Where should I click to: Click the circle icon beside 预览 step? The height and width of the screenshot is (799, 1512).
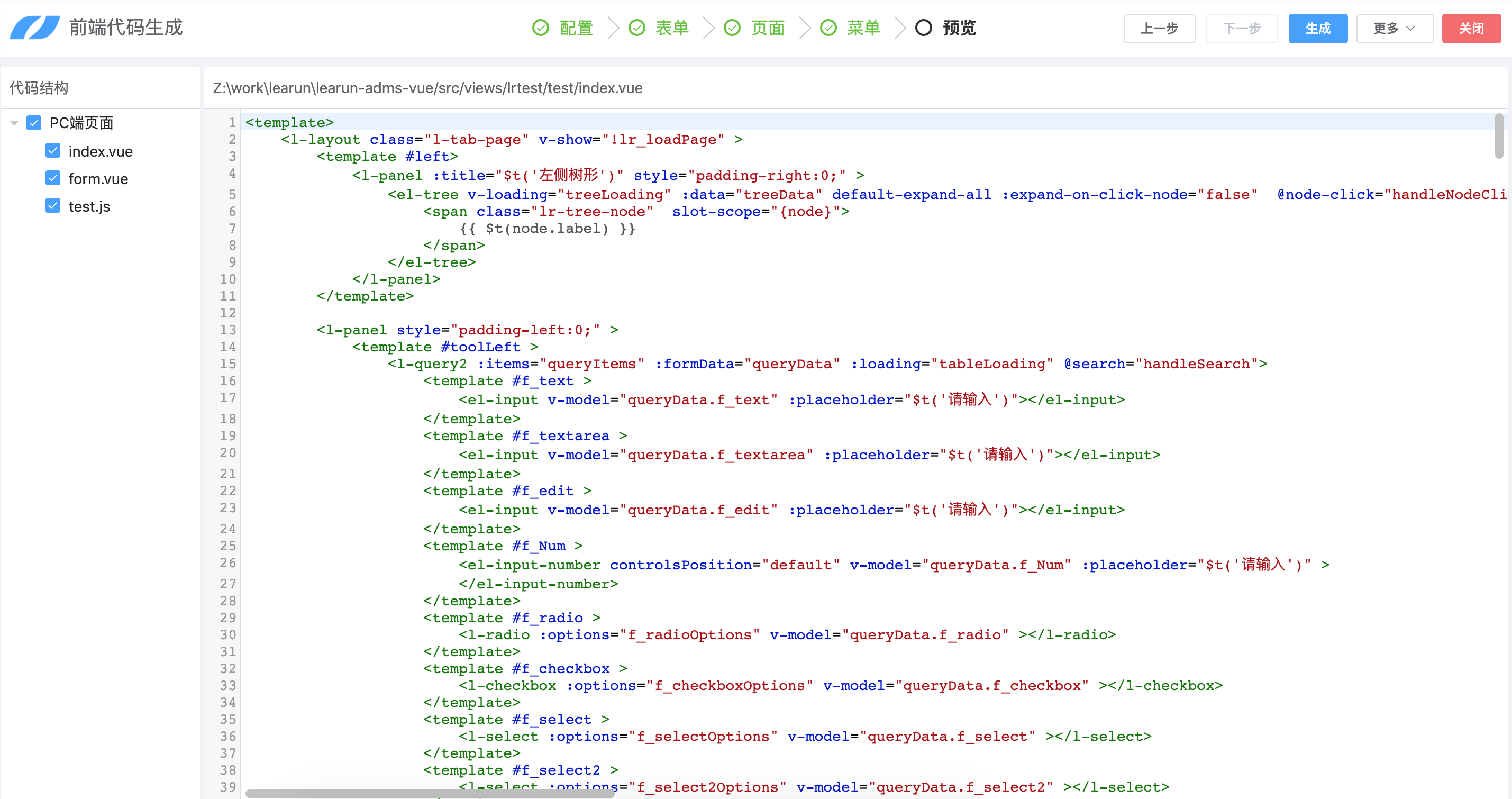923,28
